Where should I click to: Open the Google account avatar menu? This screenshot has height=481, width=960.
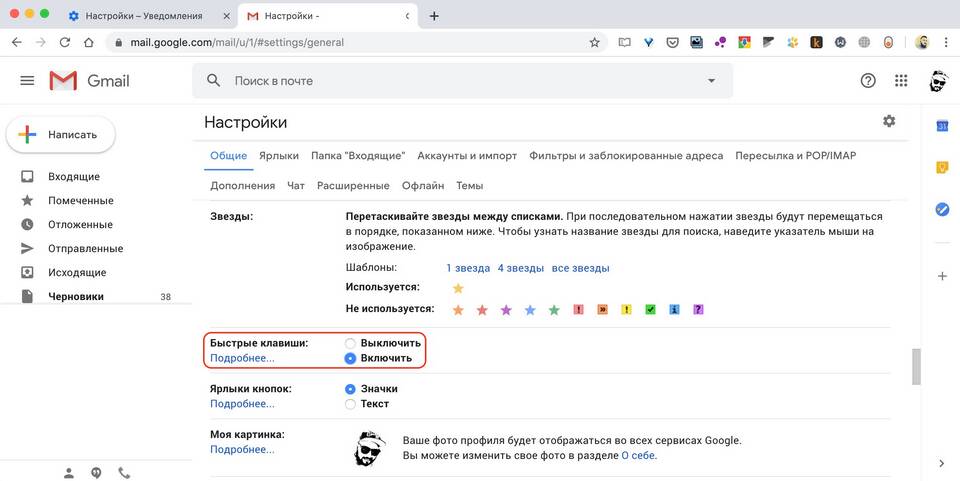[937, 81]
